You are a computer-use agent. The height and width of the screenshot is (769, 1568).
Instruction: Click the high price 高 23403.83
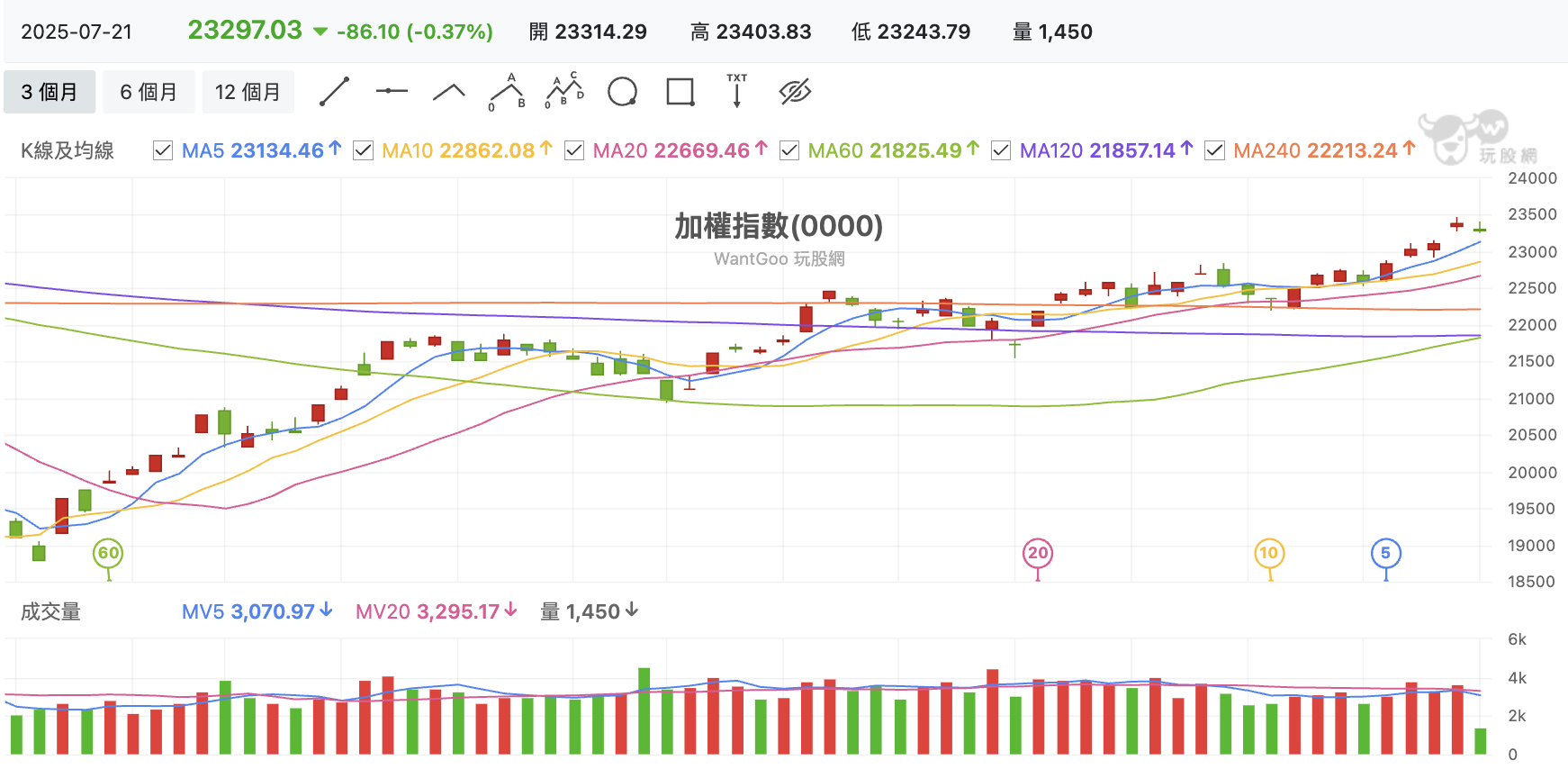(751, 32)
